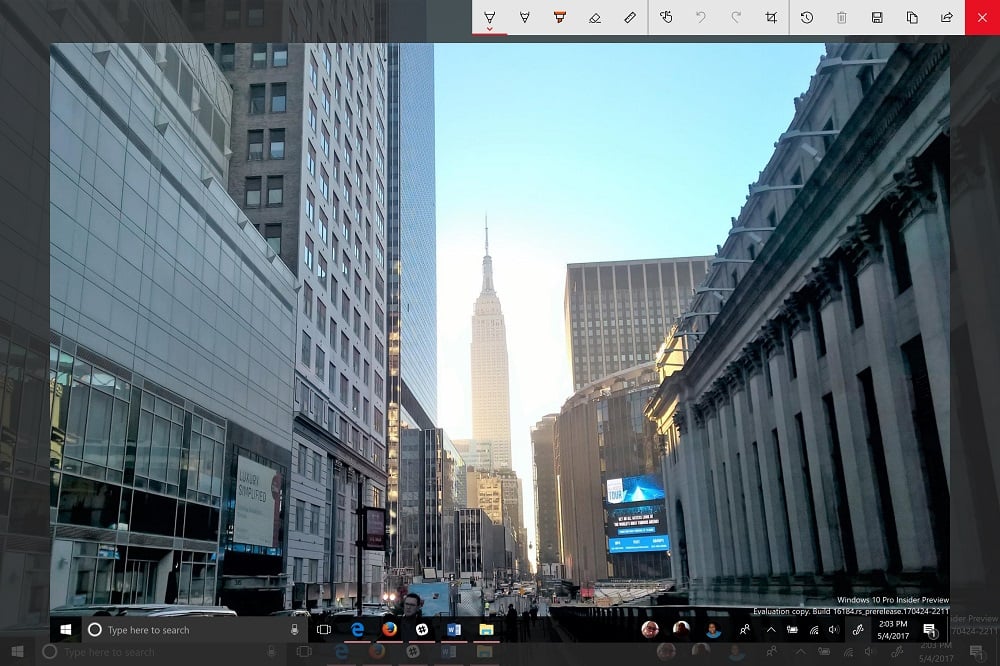Click the trash can icon to clear all
Viewport: 1000px width, 666px height.
point(842,18)
